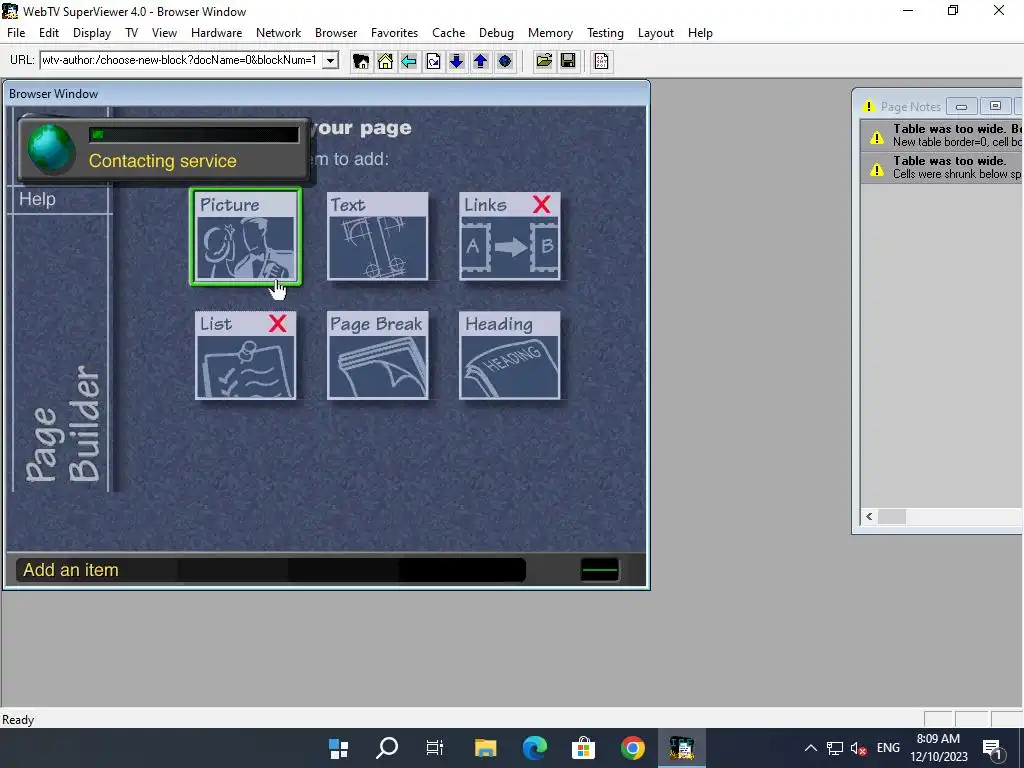Select the List item tile

tap(246, 355)
